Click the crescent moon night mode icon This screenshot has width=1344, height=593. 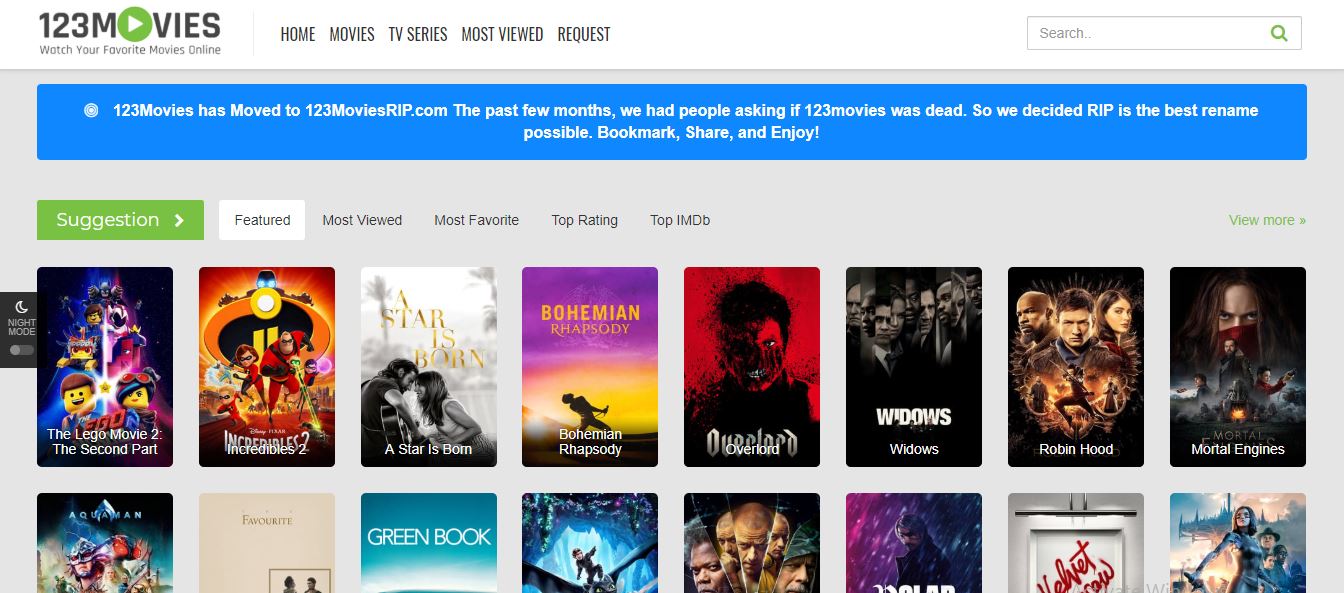click(x=22, y=307)
